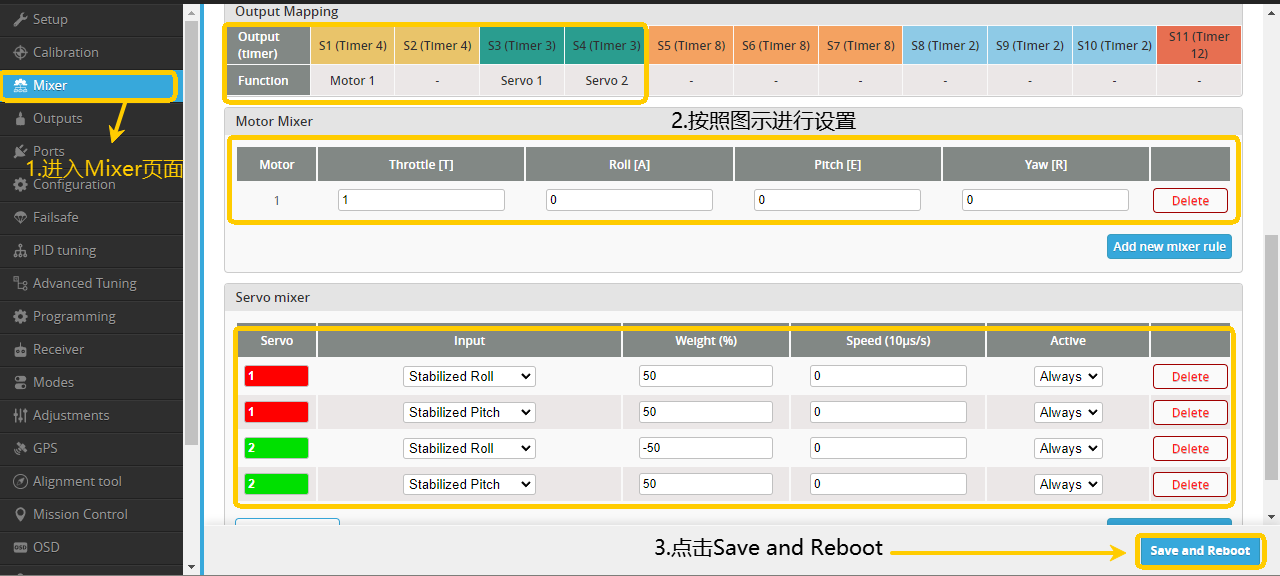Click the "Motor 1" function cell
Image resolution: width=1280 pixels, height=576 pixels.
tap(352, 80)
